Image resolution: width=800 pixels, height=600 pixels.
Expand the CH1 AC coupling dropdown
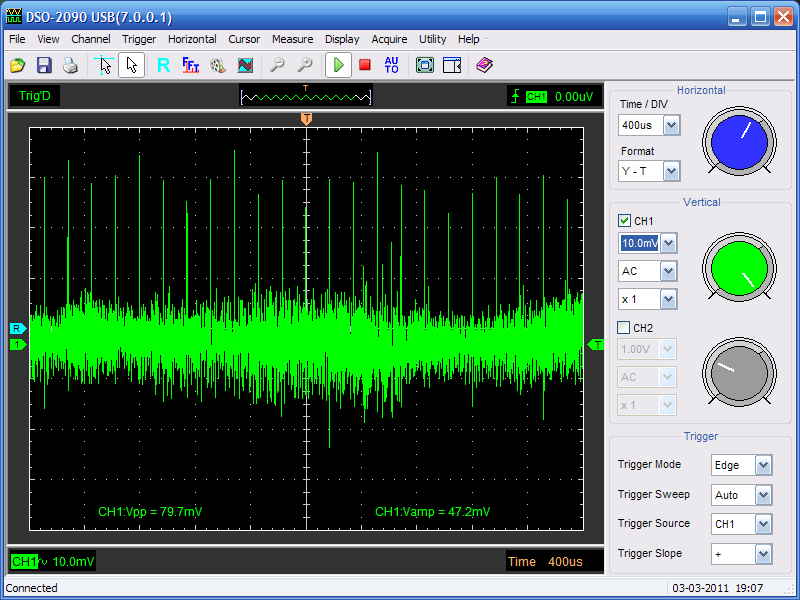[x=668, y=271]
